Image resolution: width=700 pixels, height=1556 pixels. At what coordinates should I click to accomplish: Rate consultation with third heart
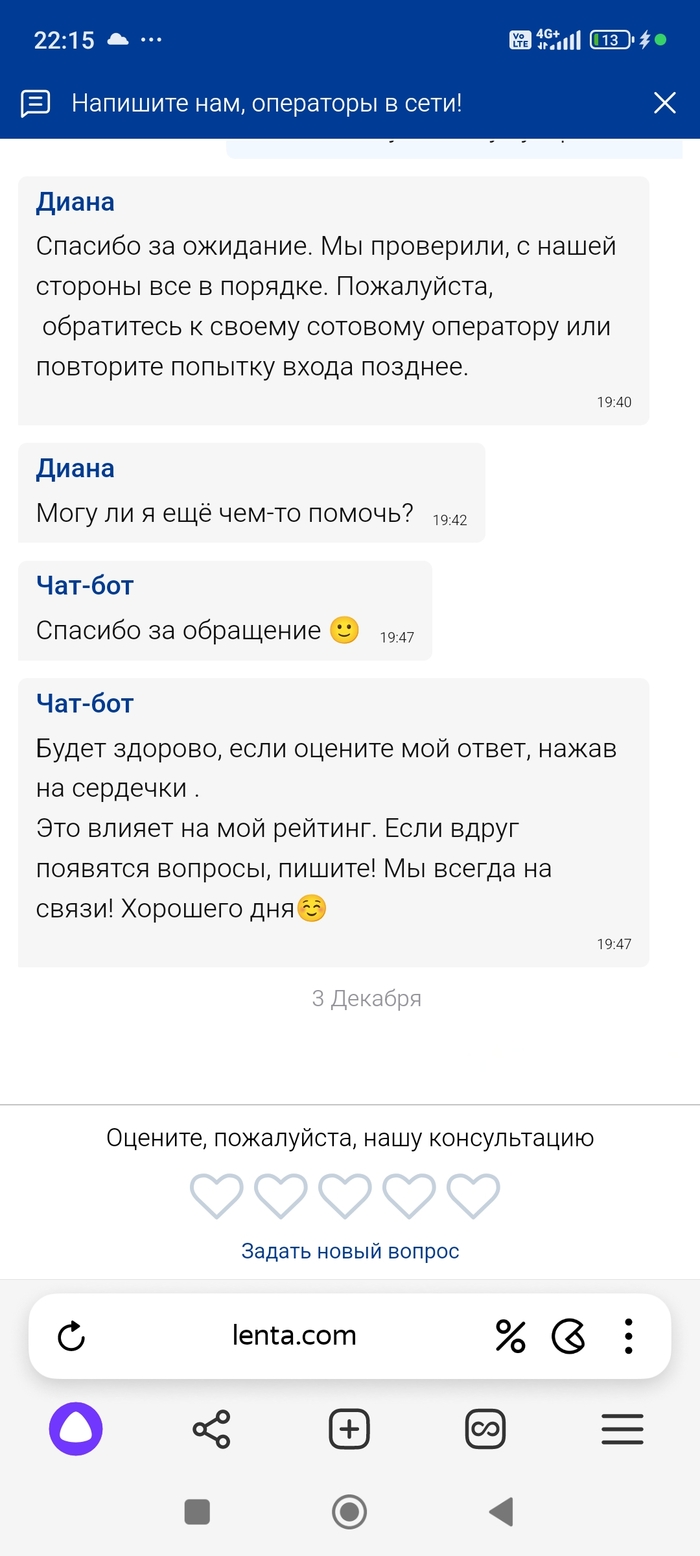[x=345, y=1196]
